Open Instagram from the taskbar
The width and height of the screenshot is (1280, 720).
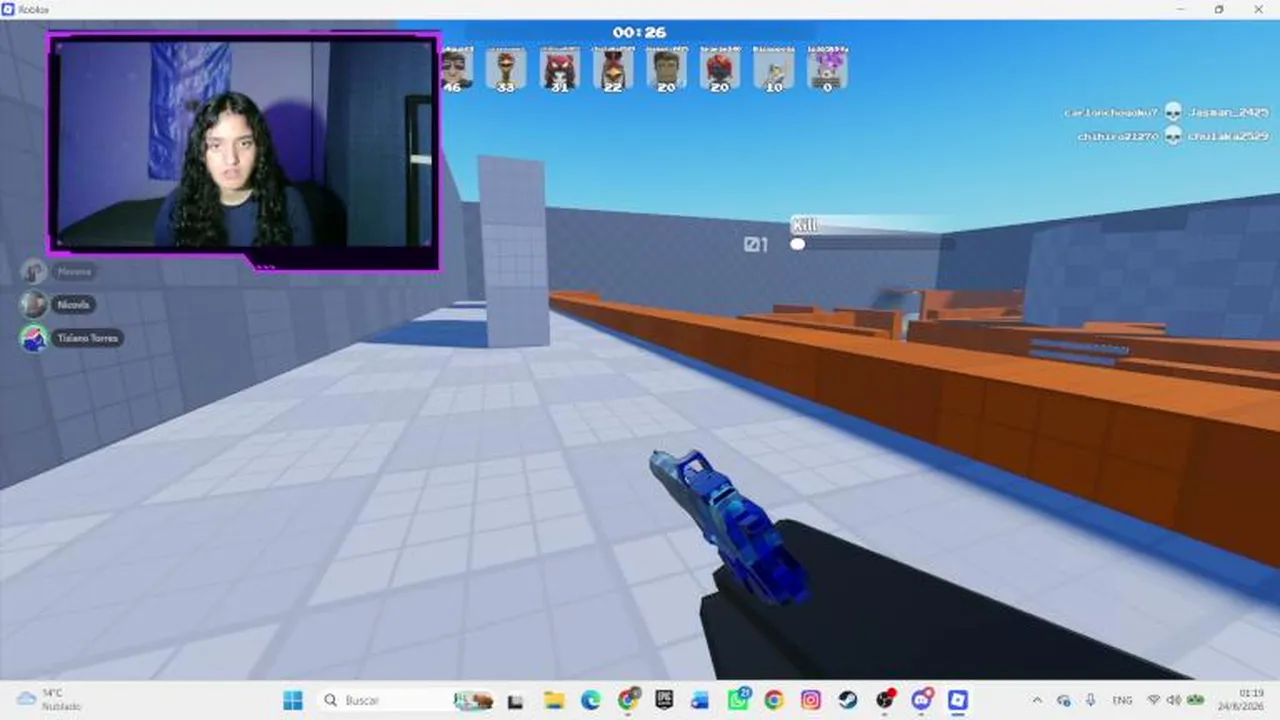pyautogui.click(x=811, y=700)
